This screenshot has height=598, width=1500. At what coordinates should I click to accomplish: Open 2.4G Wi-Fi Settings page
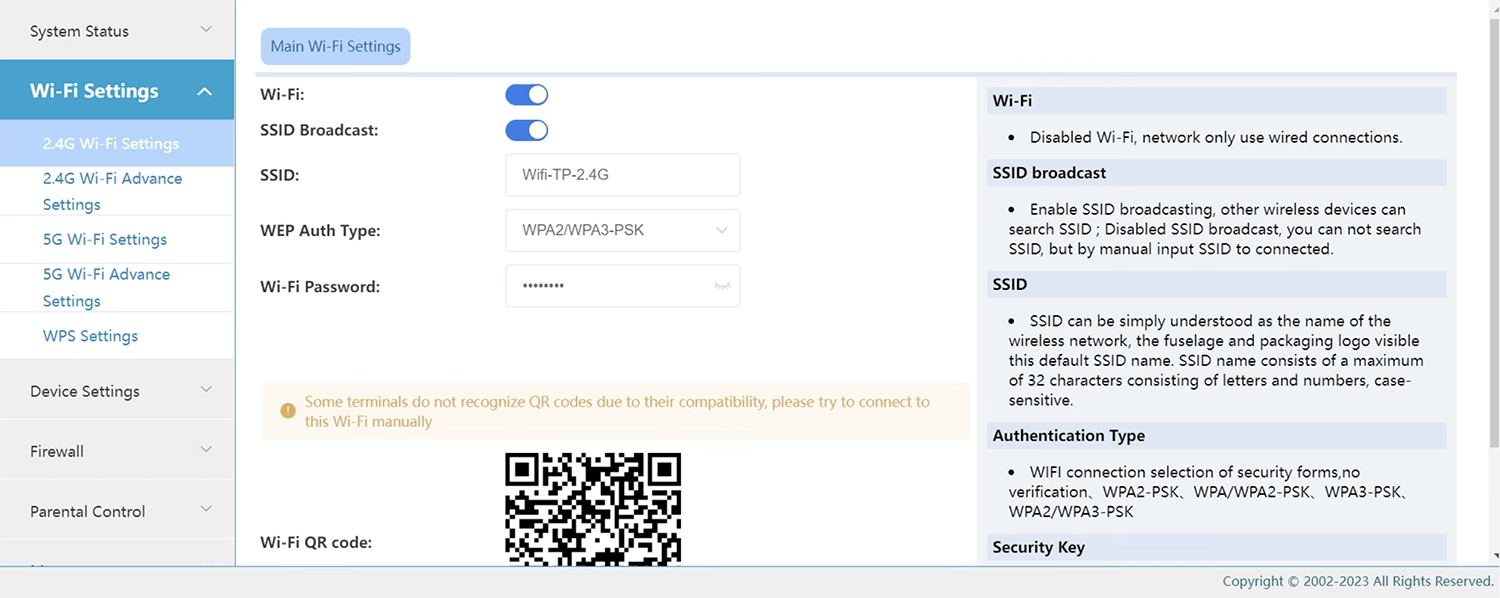point(111,144)
